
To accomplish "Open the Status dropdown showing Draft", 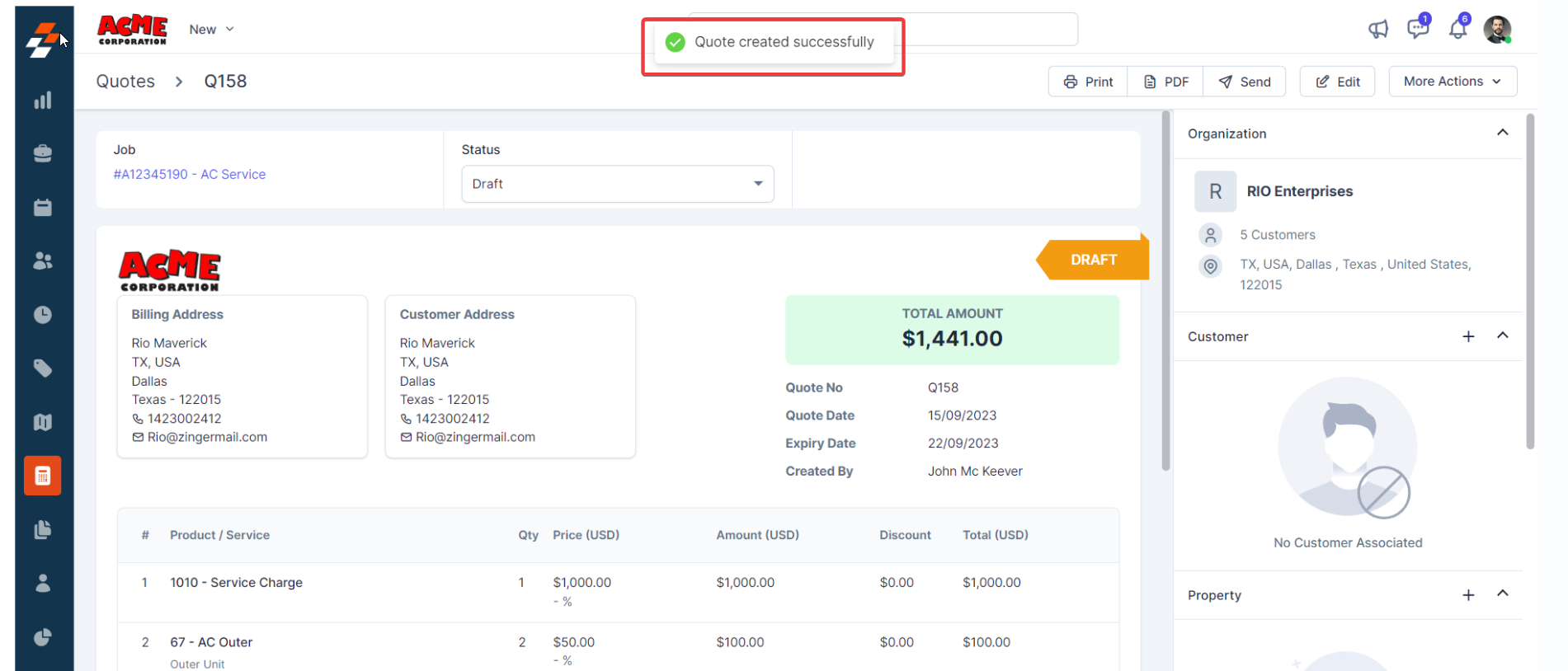I will point(617,184).
